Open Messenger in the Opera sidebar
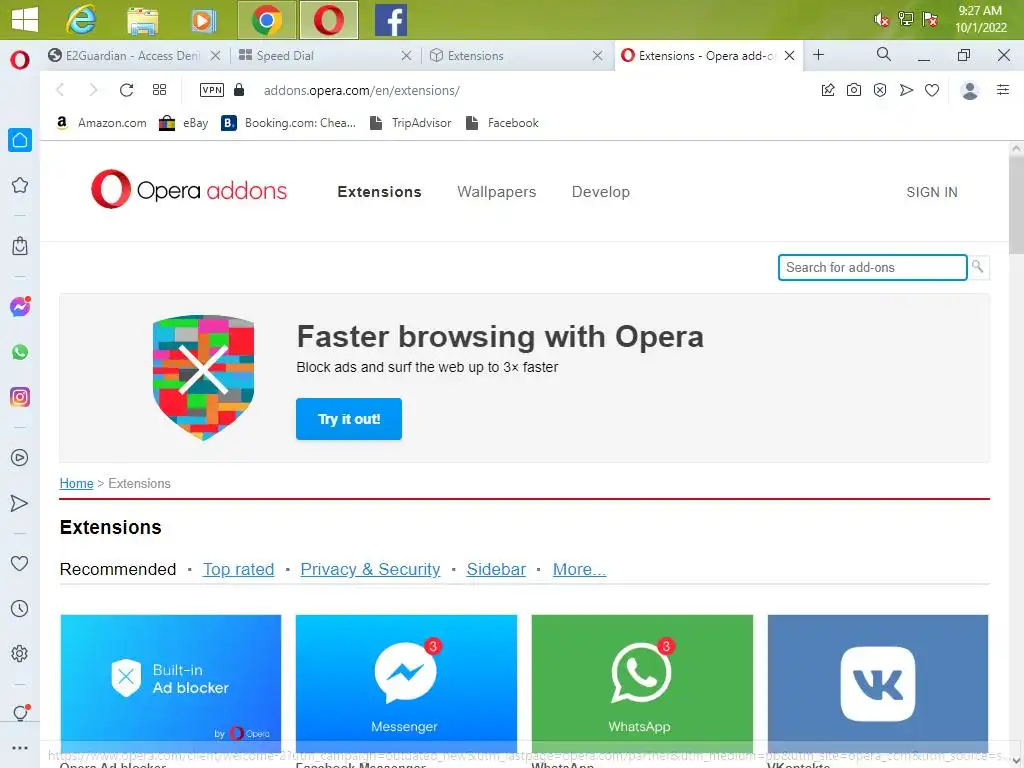Screen dimensions: 1024x768 20,306
